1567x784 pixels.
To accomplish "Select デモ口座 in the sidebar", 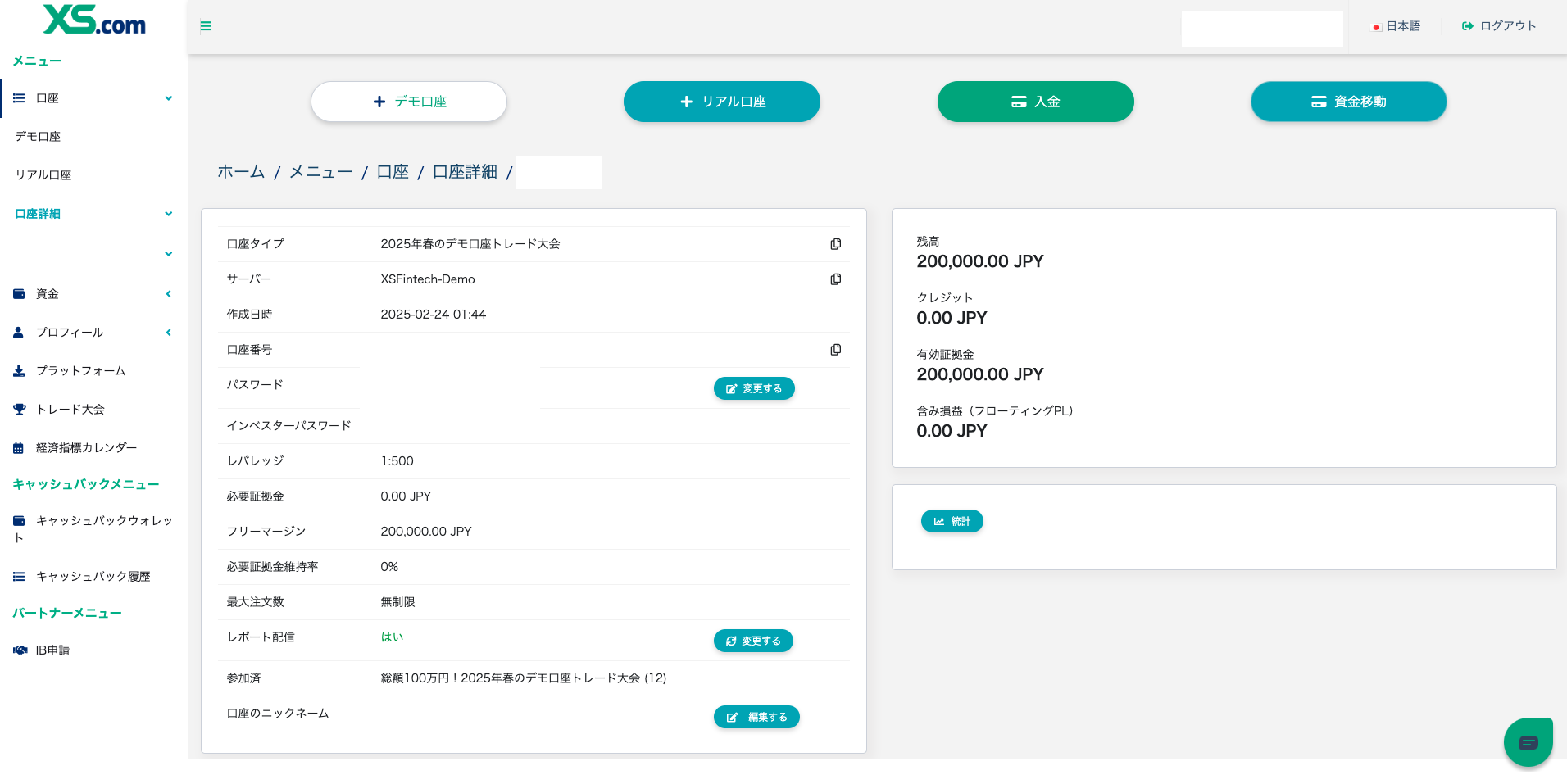I will [x=38, y=137].
